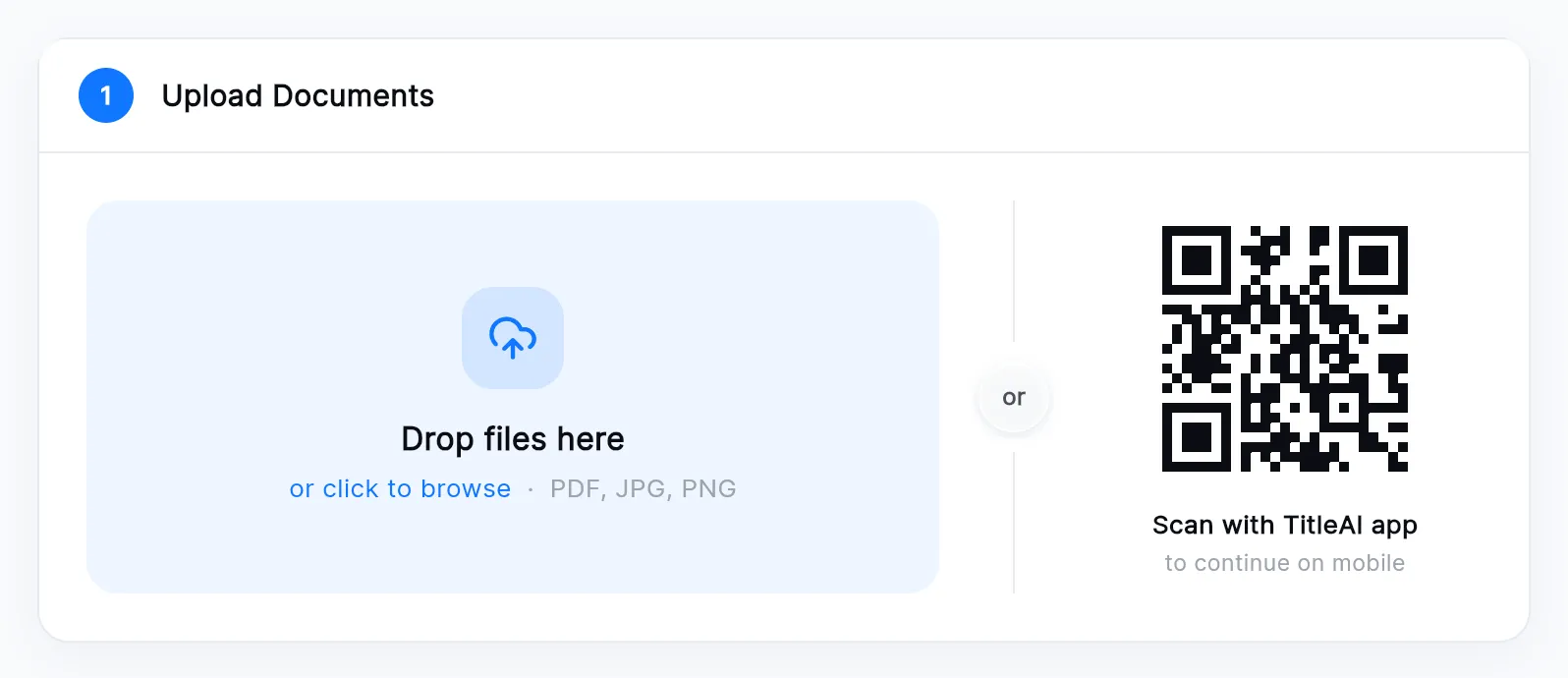Click the QR code image
Viewport: 1568px width, 678px height.
1285,349
